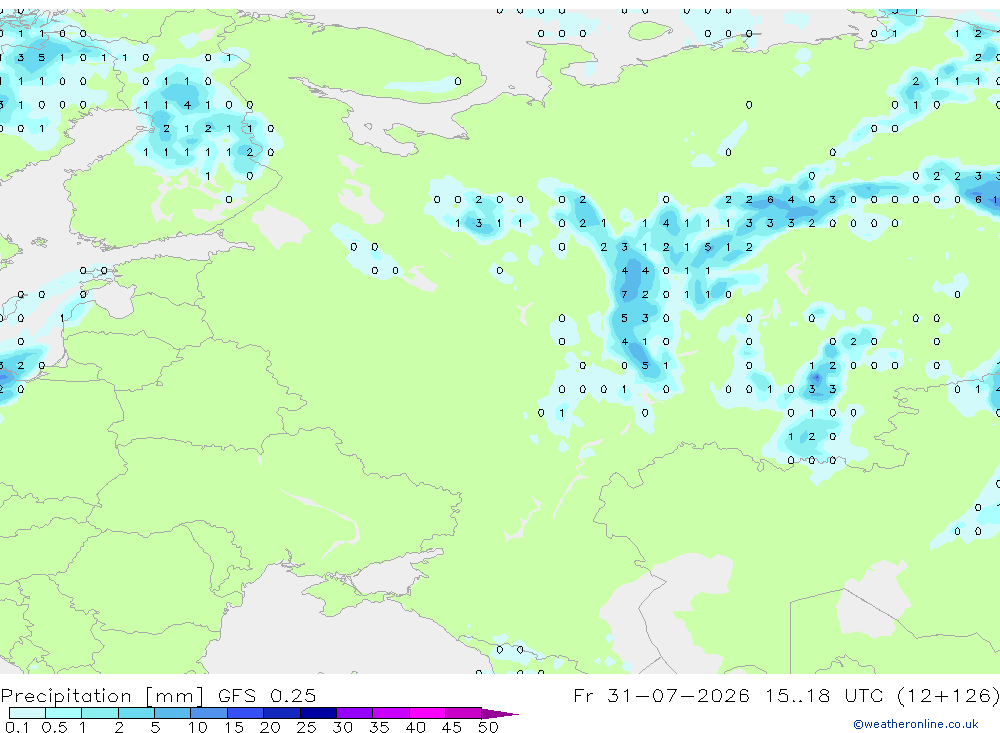
Task: Click the 1–2 mm legend color swatch
Action: coord(100,713)
